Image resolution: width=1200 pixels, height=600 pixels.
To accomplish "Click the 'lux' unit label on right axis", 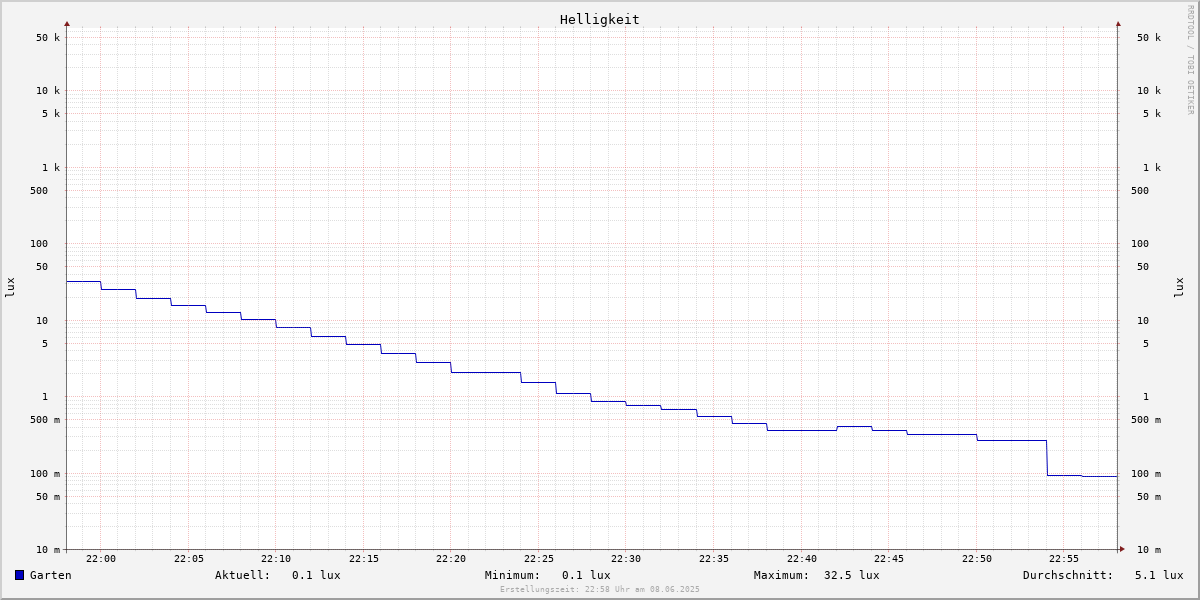I will pos(1179,287).
